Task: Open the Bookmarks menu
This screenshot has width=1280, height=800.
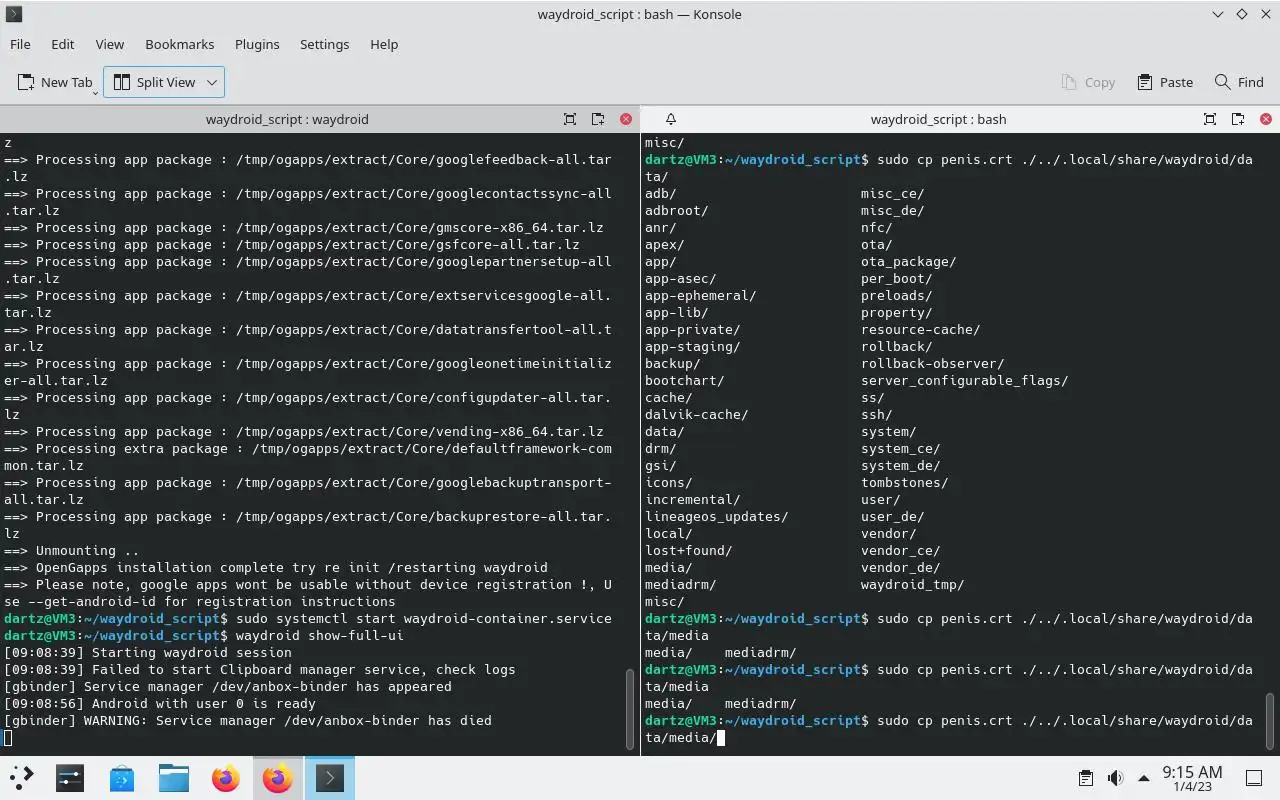Action: [179, 44]
